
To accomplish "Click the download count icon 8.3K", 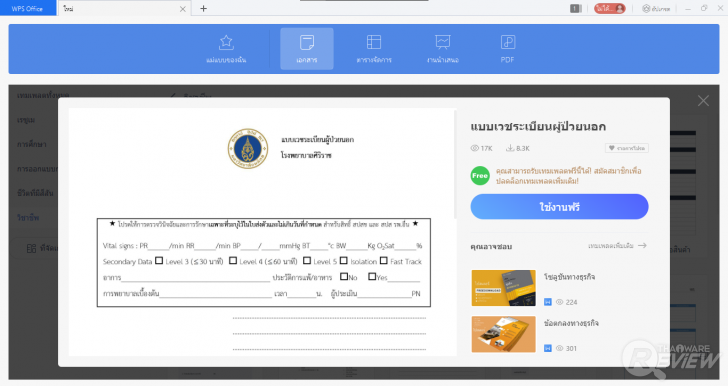I will pyautogui.click(x=510, y=148).
